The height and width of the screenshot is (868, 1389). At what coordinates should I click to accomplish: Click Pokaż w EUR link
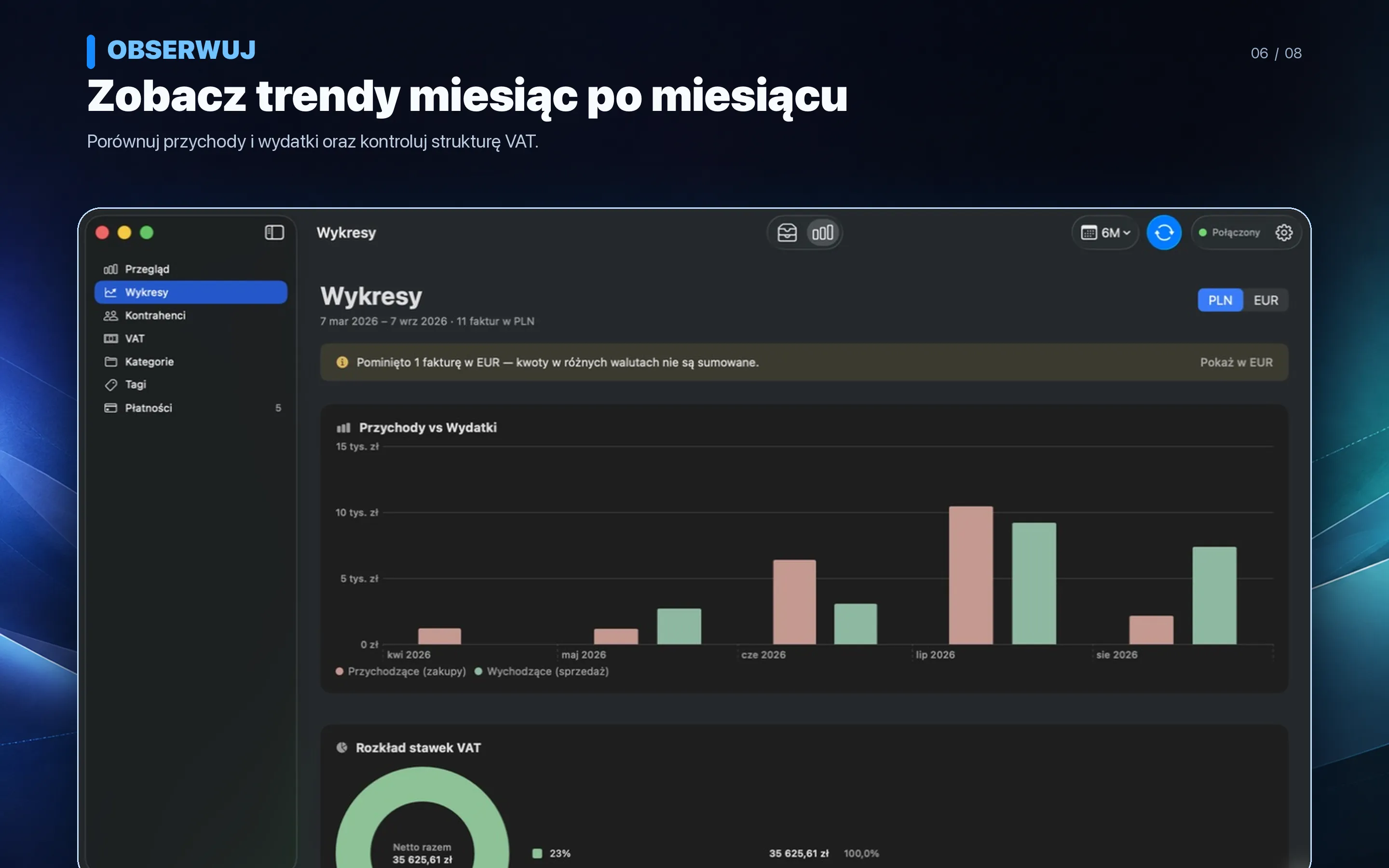[1236, 362]
